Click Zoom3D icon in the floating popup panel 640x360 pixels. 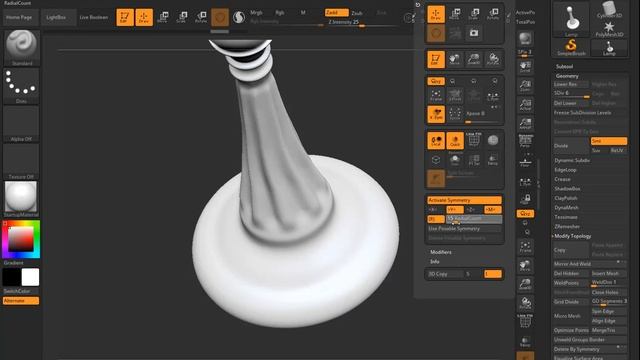point(474,59)
